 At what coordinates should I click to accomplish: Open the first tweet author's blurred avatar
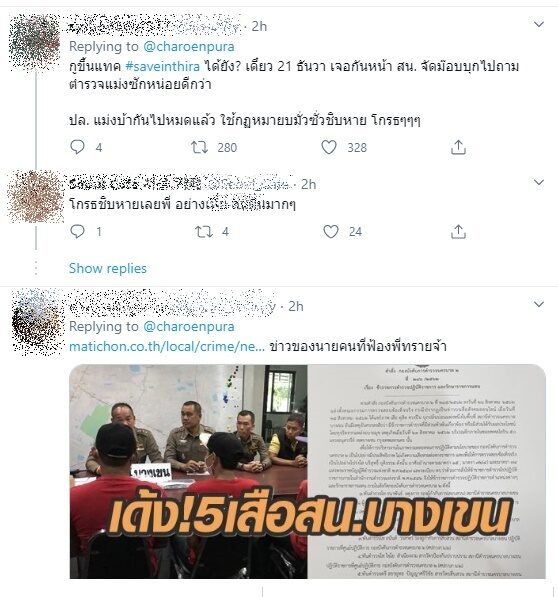click(x=35, y=42)
